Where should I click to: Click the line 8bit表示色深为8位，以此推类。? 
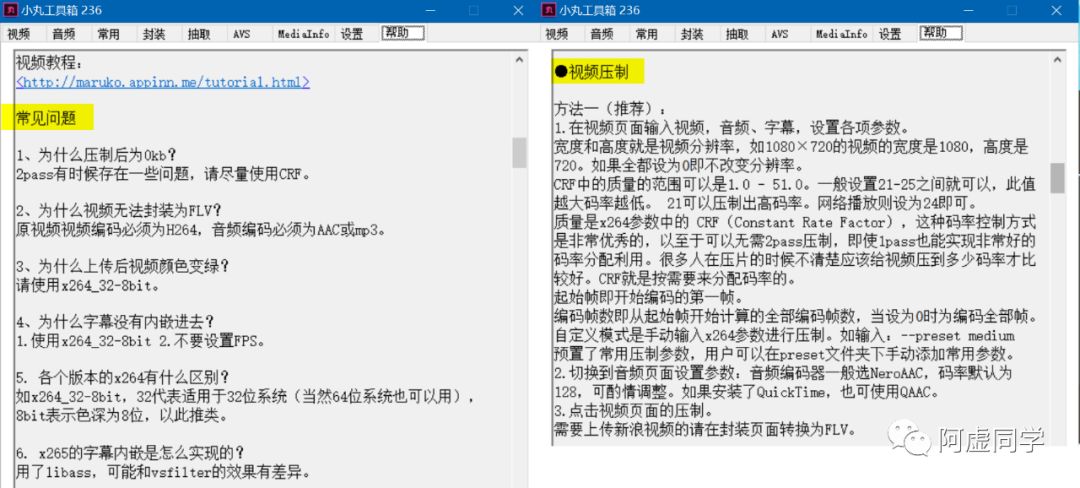point(122,416)
